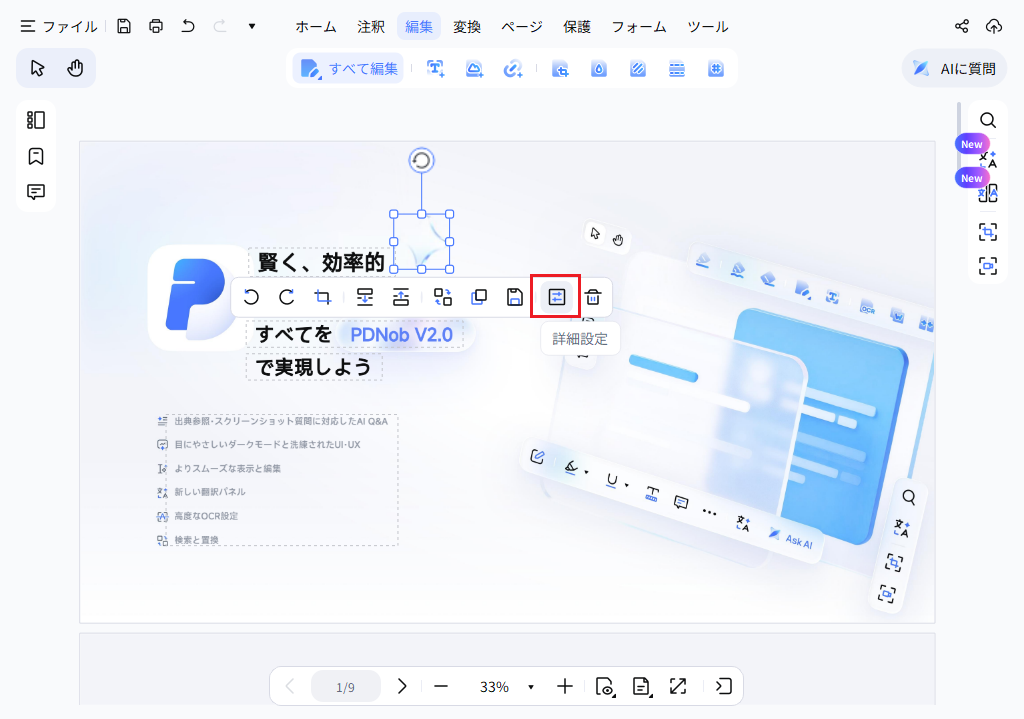Image resolution: width=1024 pixels, height=719 pixels.
Task: Open the 変換 tab
Action: tap(467, 27)
